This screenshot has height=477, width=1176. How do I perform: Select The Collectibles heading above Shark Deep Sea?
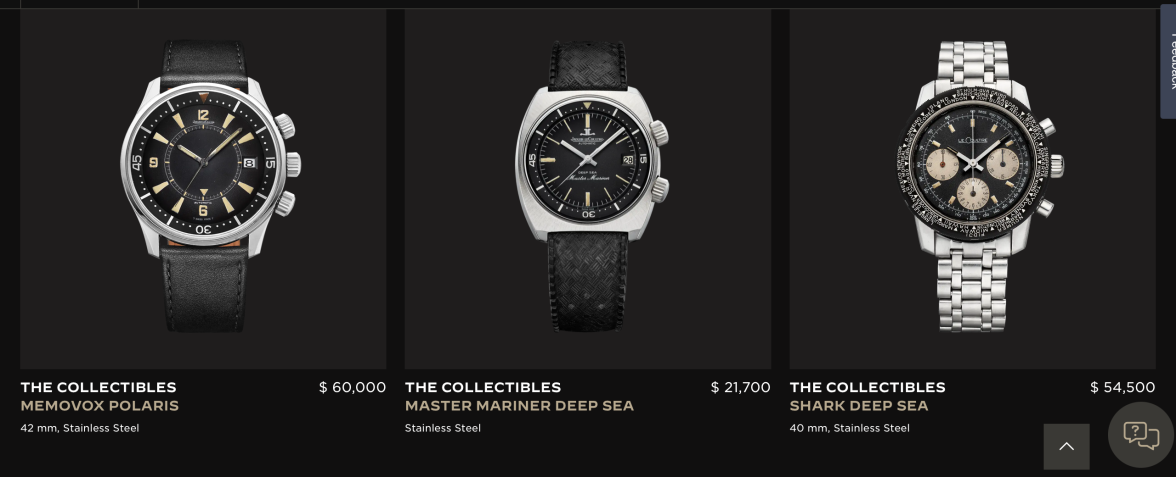(867, 387)
